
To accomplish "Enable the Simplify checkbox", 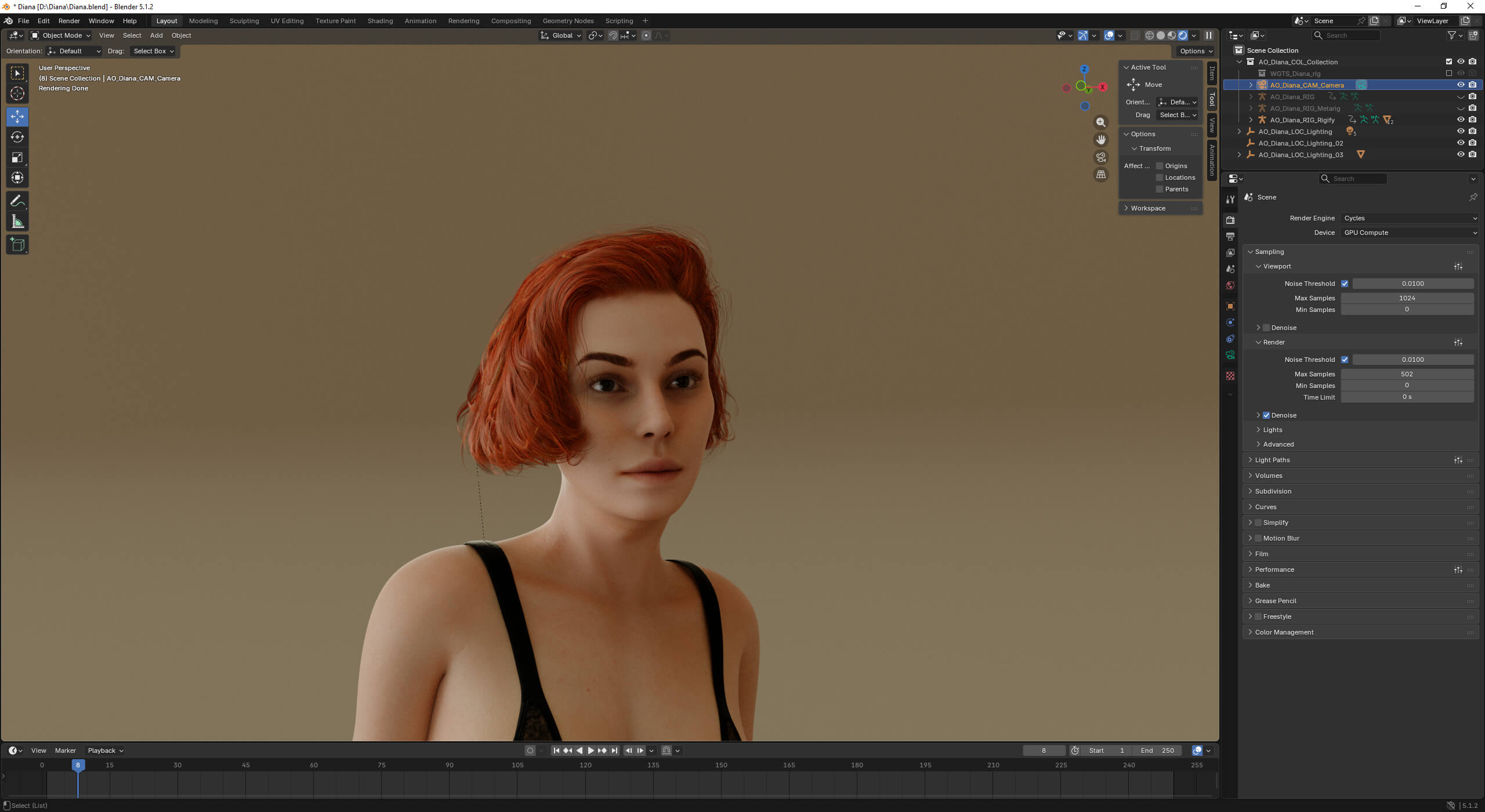I will [x=1258, y=523].
